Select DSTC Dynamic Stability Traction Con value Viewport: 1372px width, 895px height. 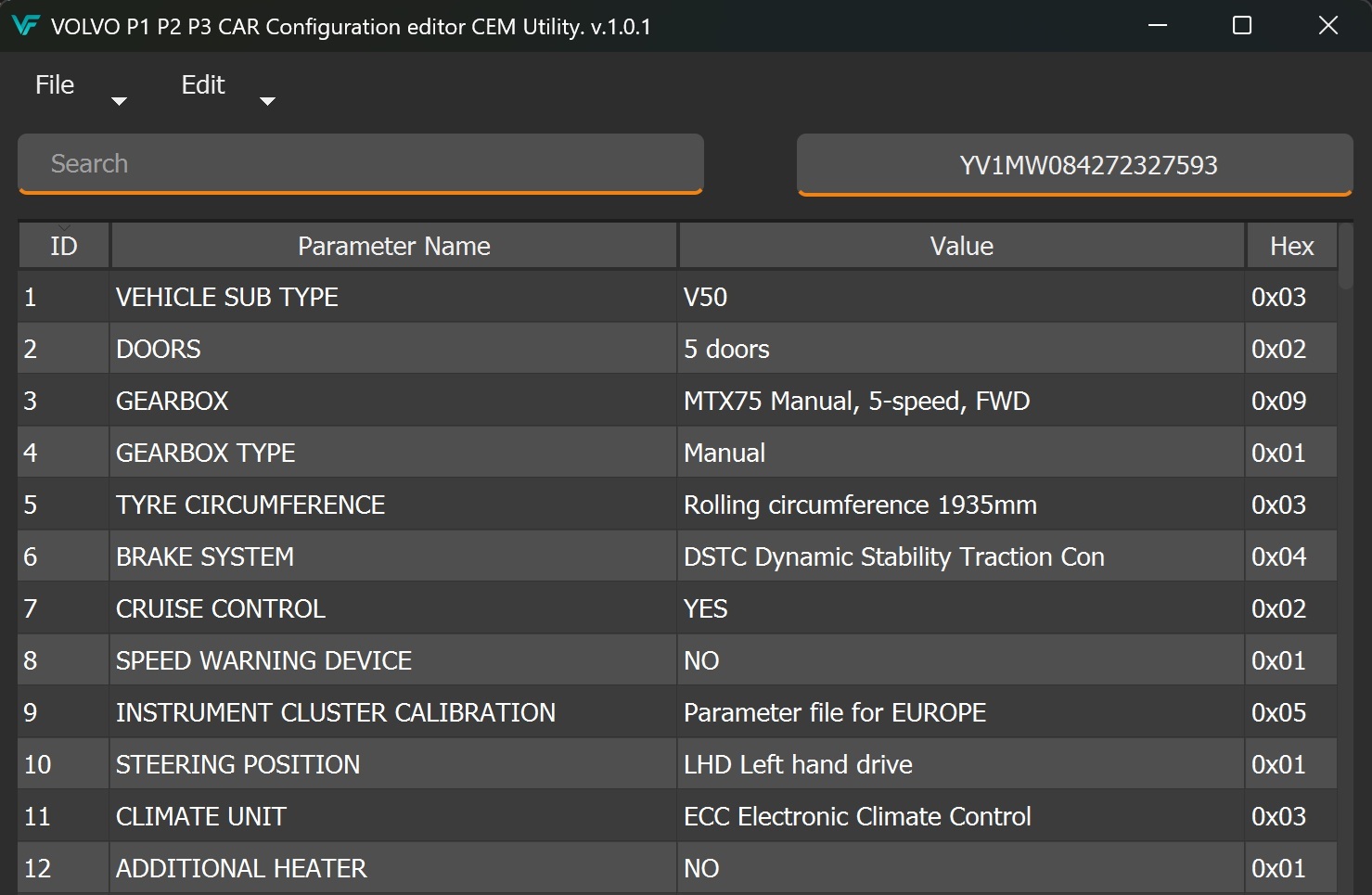point(961,556)
